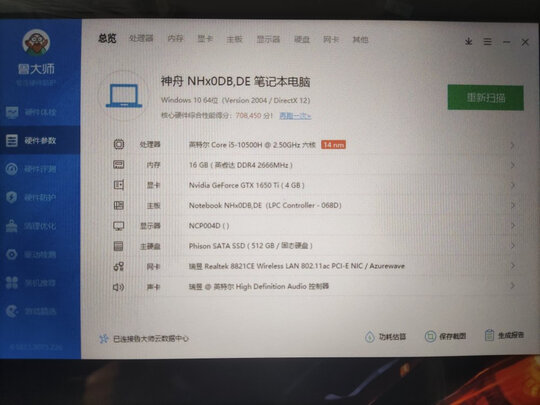Expand the 显卡 row chevron

click(x=513, y=186)
